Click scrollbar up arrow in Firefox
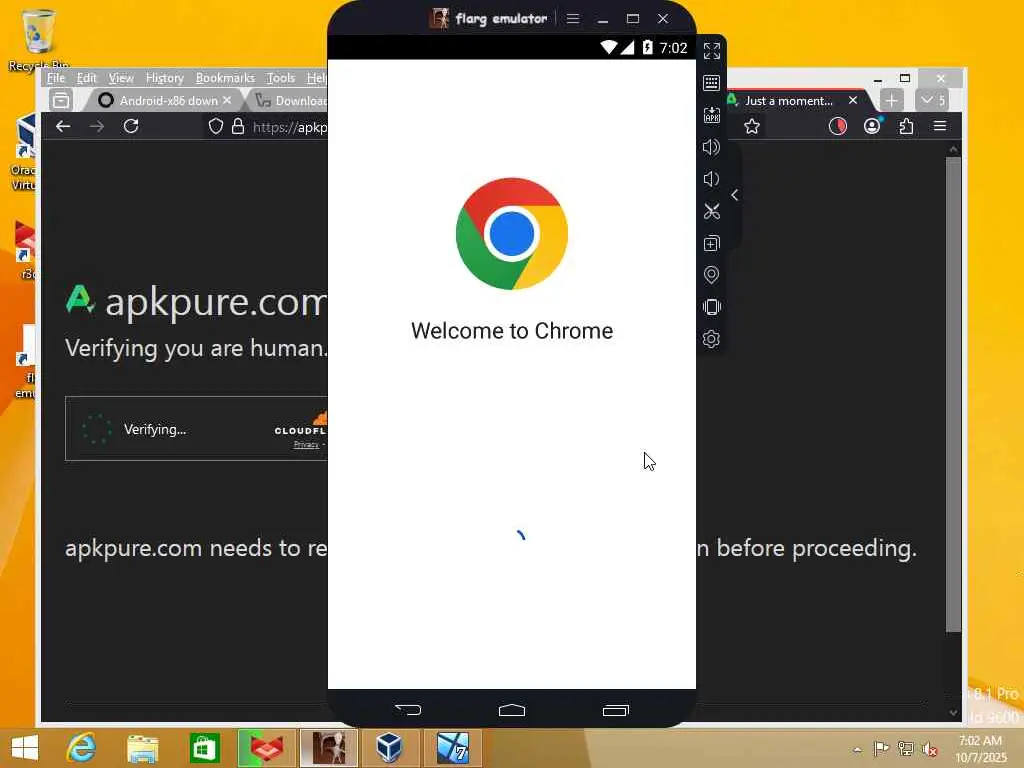This screenshot has width=1024, height=768. coord(953,149)
